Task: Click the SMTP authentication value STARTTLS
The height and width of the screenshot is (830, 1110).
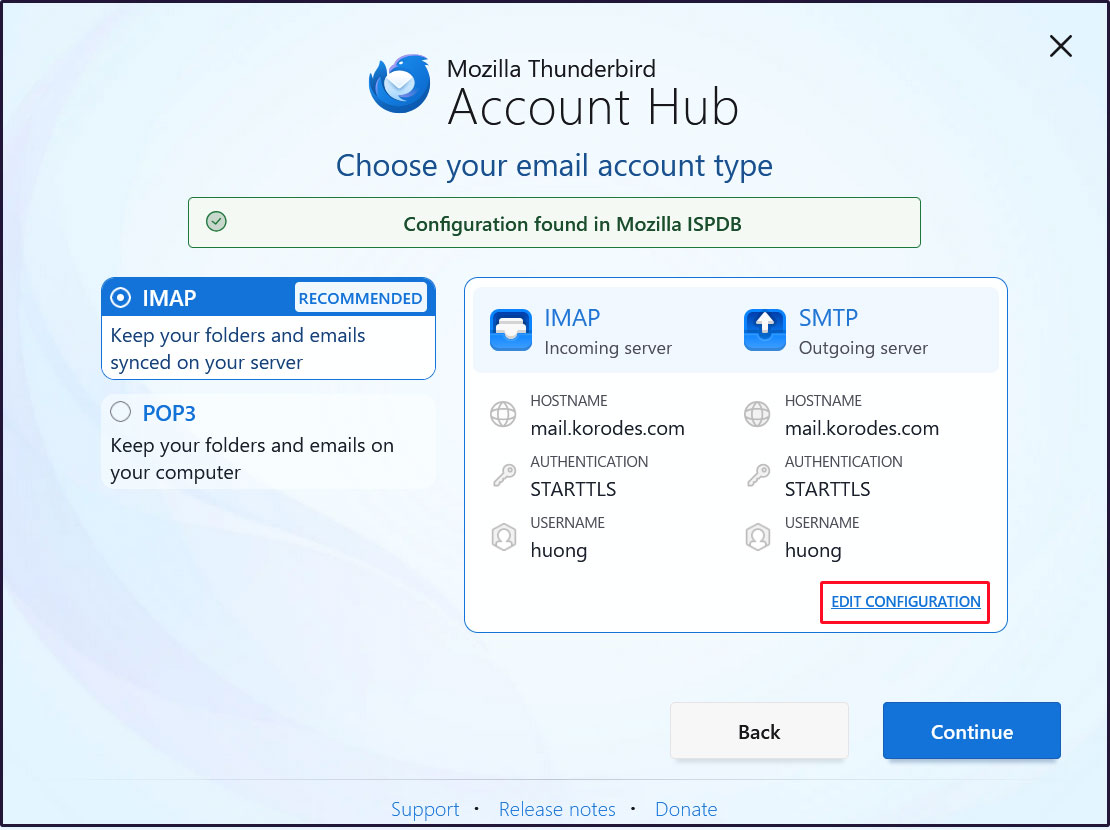Action: pos(828,489)
